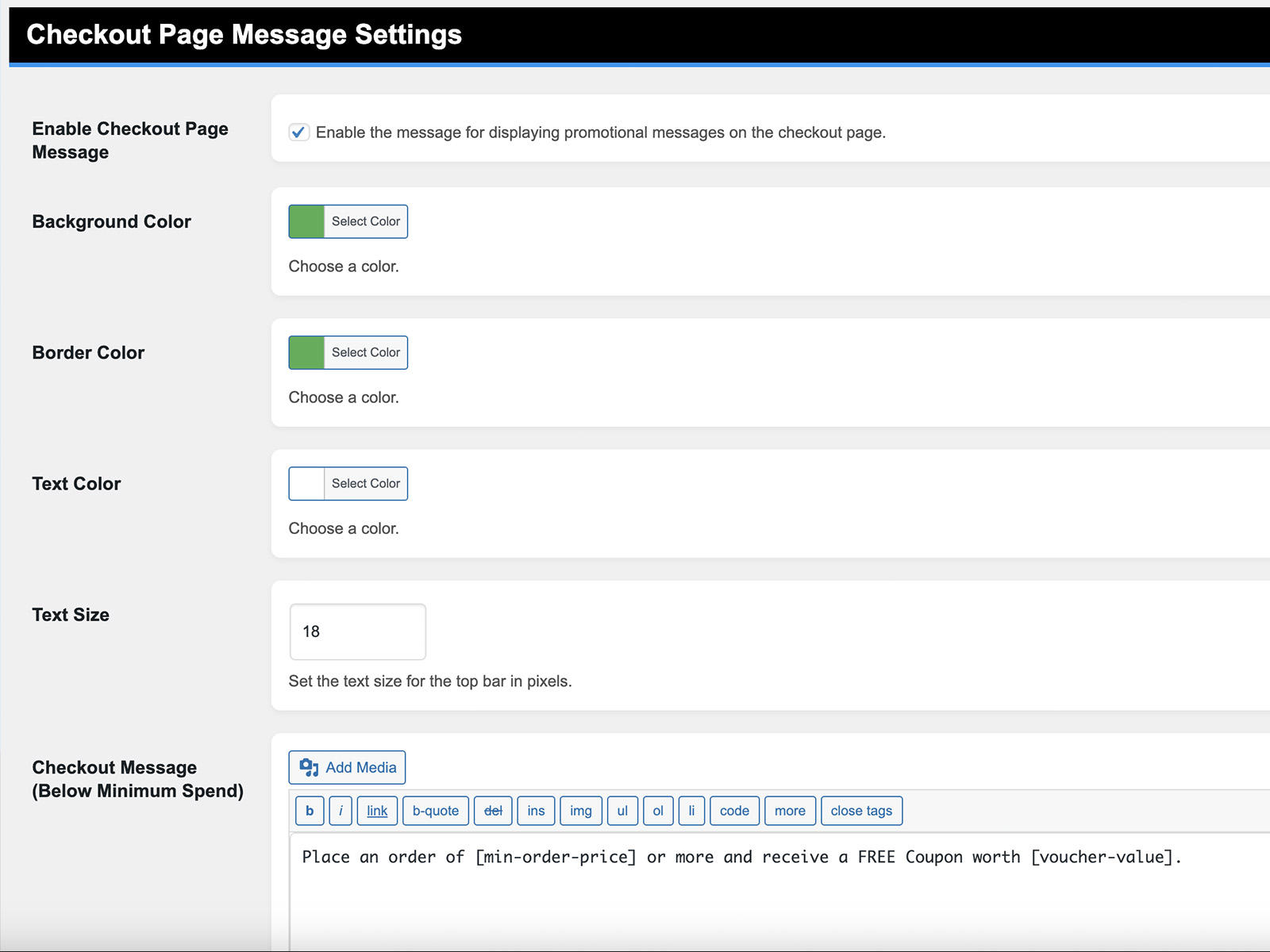Viewport: 1270px width, 952px height.
Task: Click the ul unordered list button
Action: click(x=622, y=811)
